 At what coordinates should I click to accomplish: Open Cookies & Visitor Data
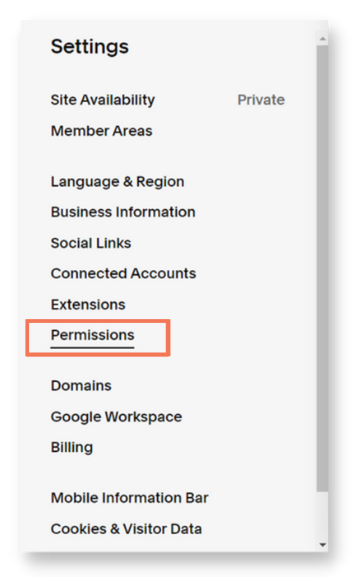coord(126,529)
